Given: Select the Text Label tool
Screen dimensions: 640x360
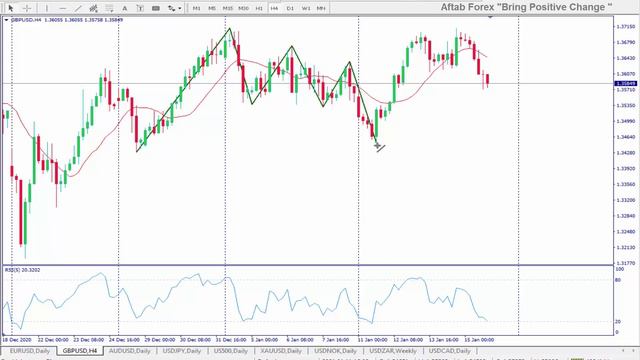Looking at the screenshot, I should click(x=140, y=8).
